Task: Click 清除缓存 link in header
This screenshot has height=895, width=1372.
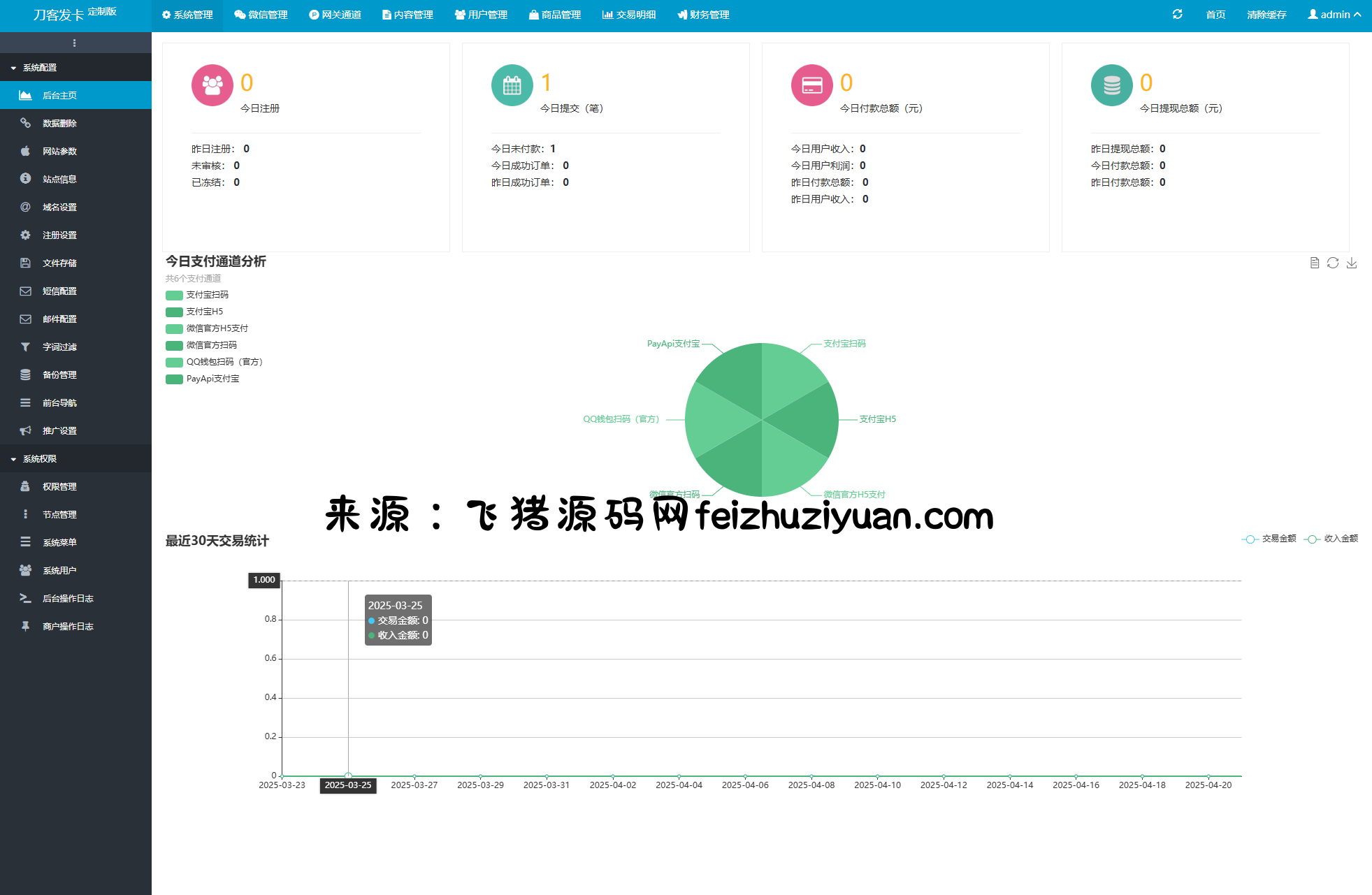Action: click(x=1266, y=15)
